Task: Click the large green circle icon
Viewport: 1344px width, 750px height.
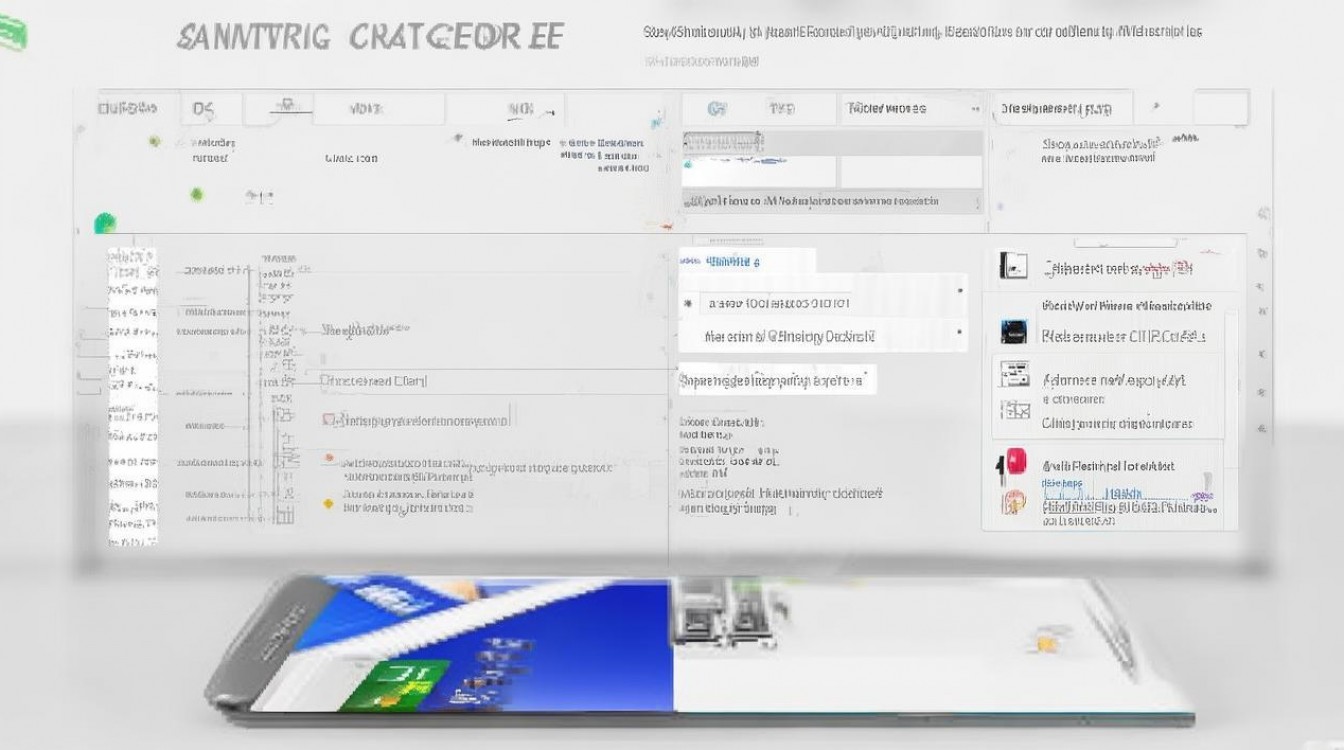Action: point(104,223)
